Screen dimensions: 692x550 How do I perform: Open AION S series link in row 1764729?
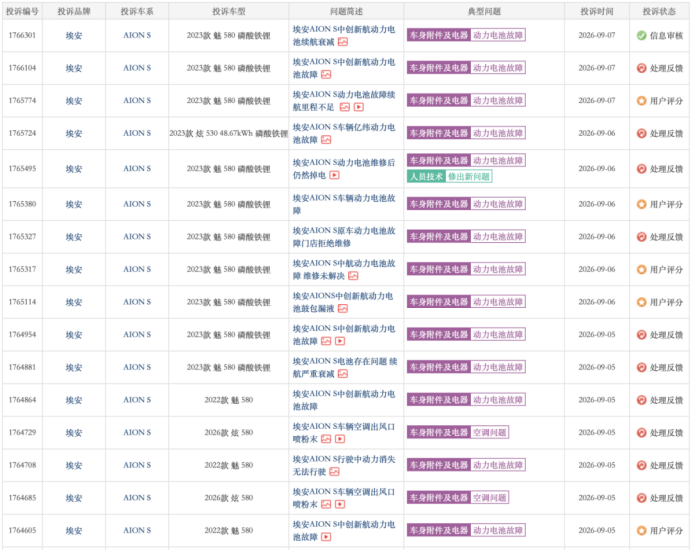pos(137,433)
